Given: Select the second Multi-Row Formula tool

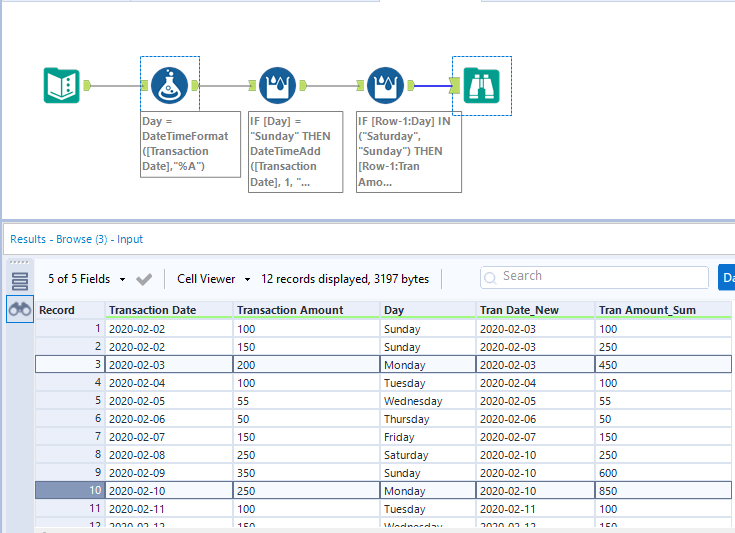Looking at the screenshot, I should [385, 85].
